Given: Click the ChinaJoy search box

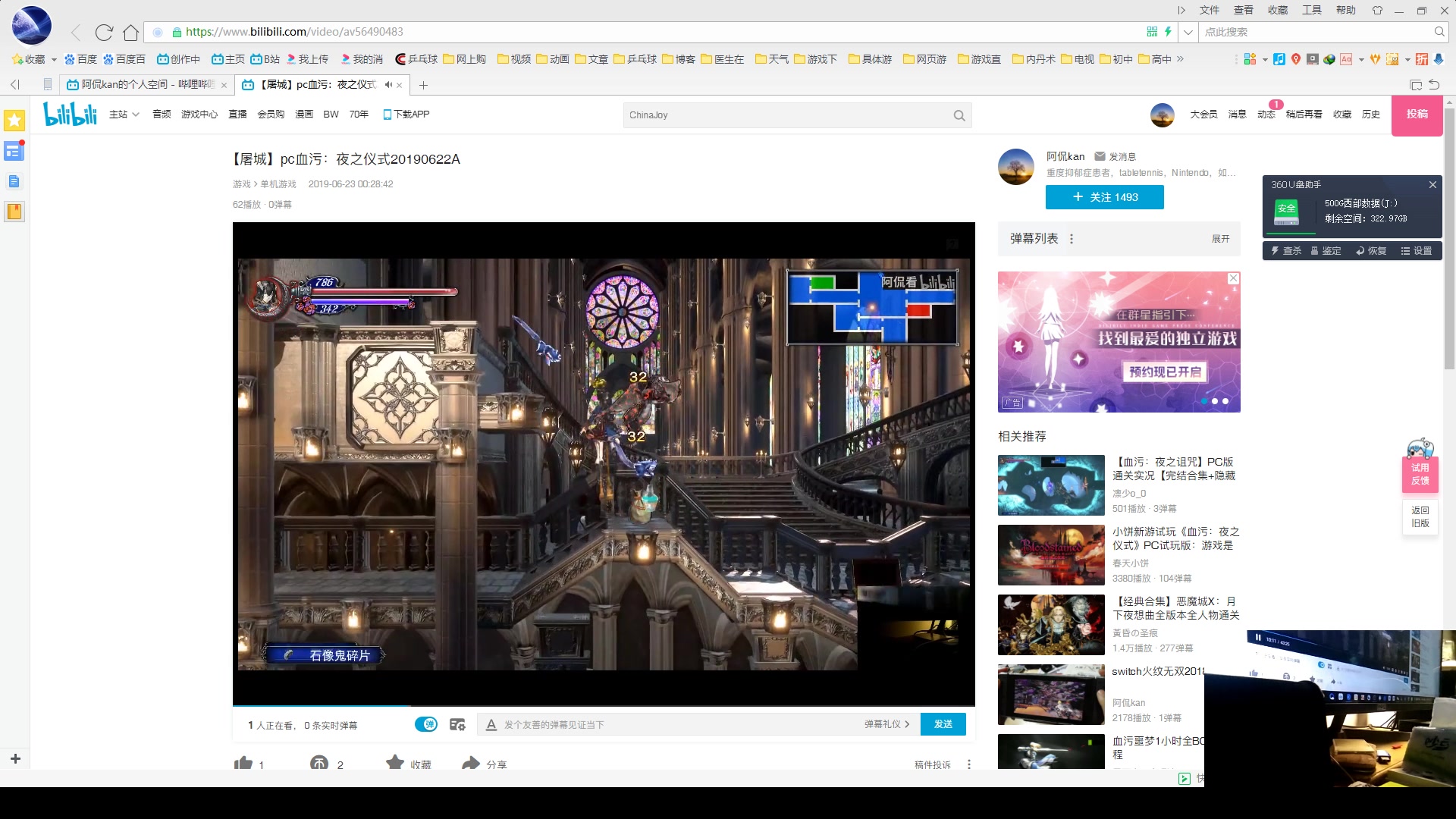Looking at the screenshot, I should point(785,115).
